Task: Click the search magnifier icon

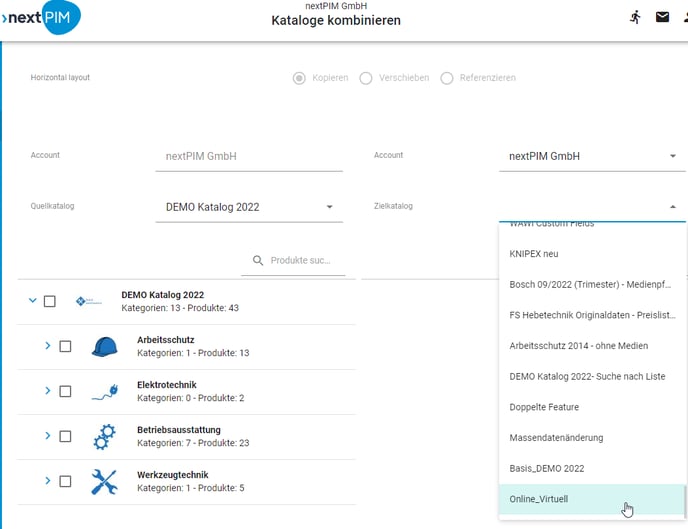Action: pos(258,261)
